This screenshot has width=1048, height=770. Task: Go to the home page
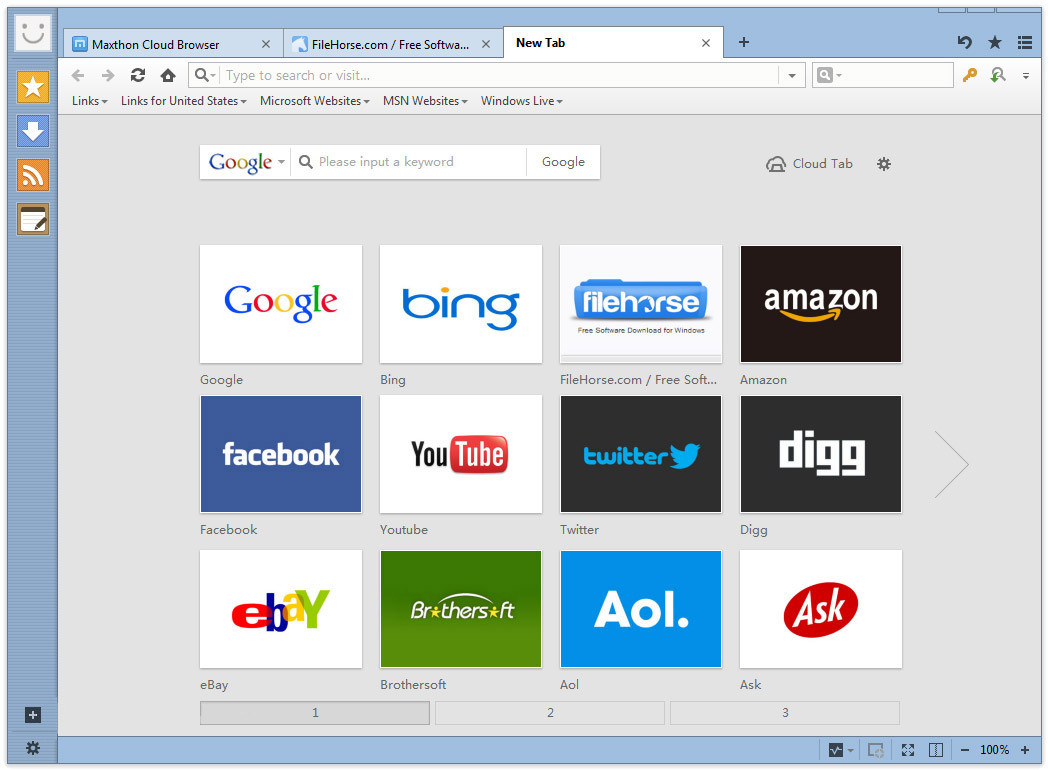coord(168,76)
